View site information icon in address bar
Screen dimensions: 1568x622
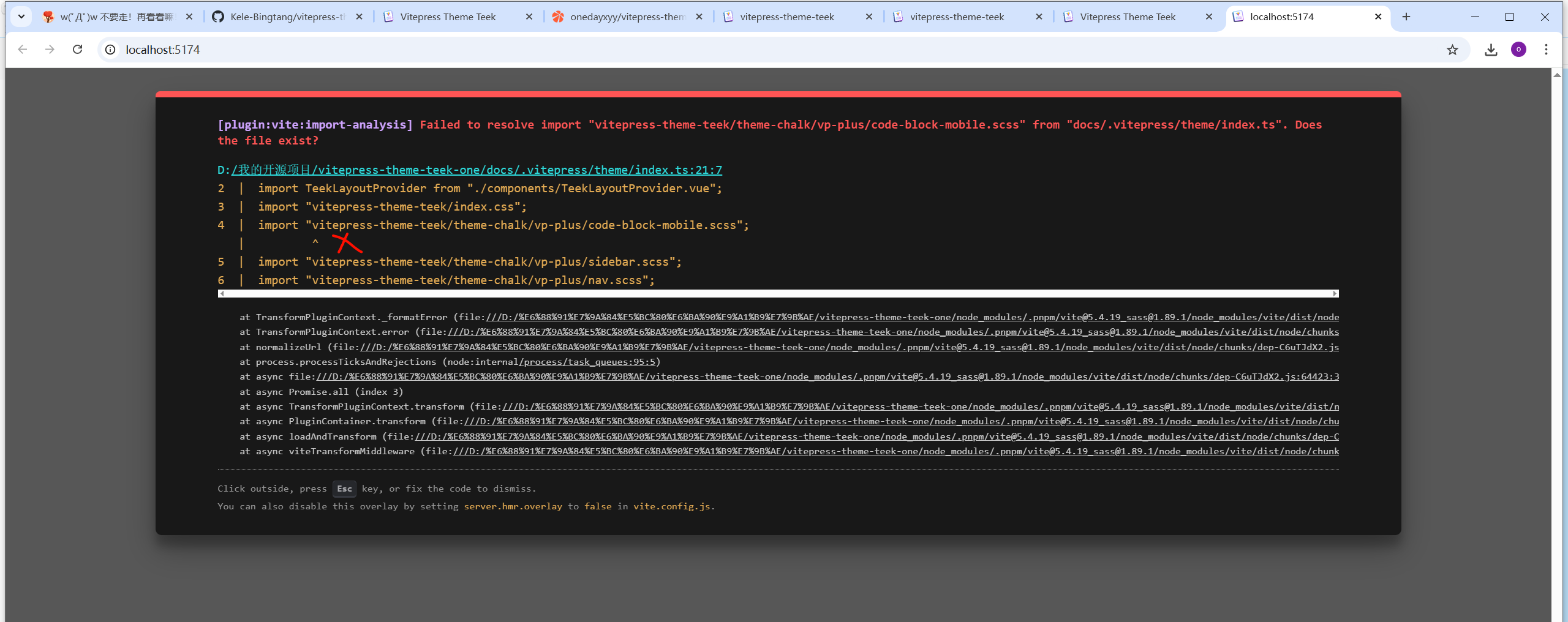coord(110,50)
